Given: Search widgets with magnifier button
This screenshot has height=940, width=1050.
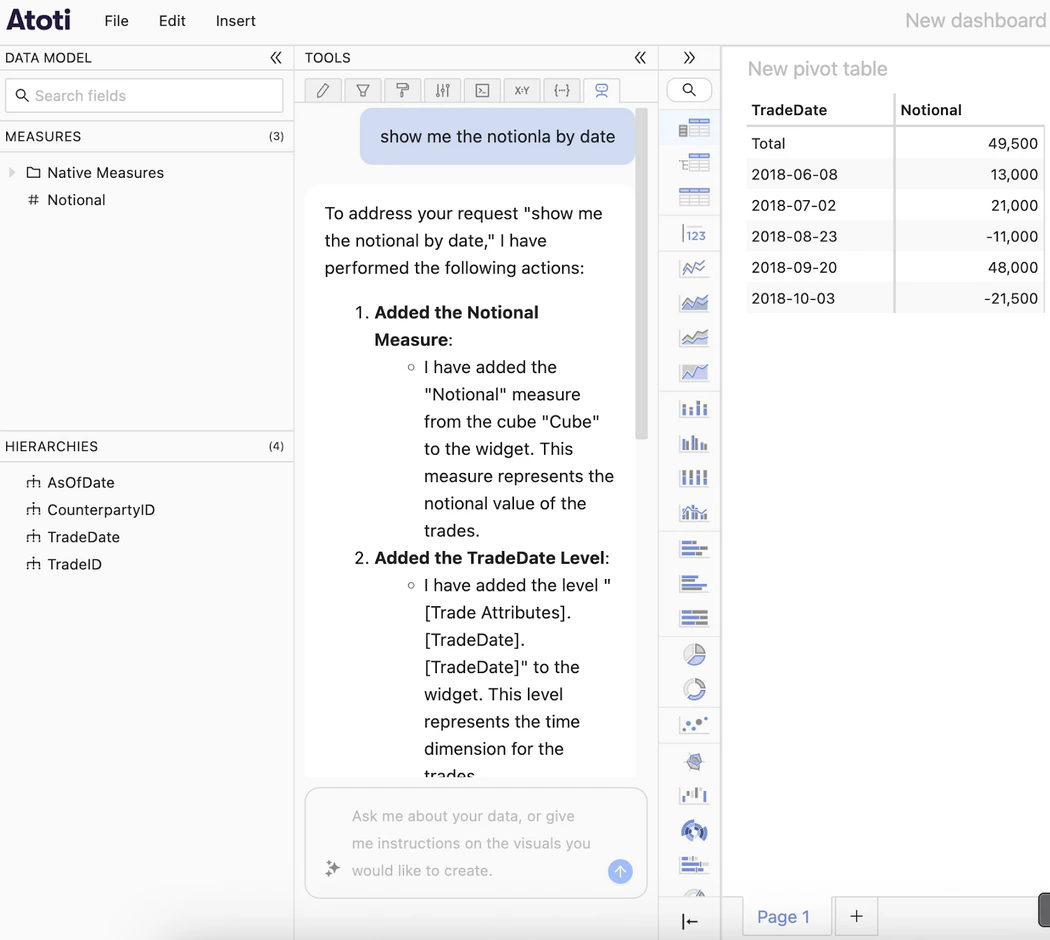Looking at the screenshot, I should (x=689, y=90).
